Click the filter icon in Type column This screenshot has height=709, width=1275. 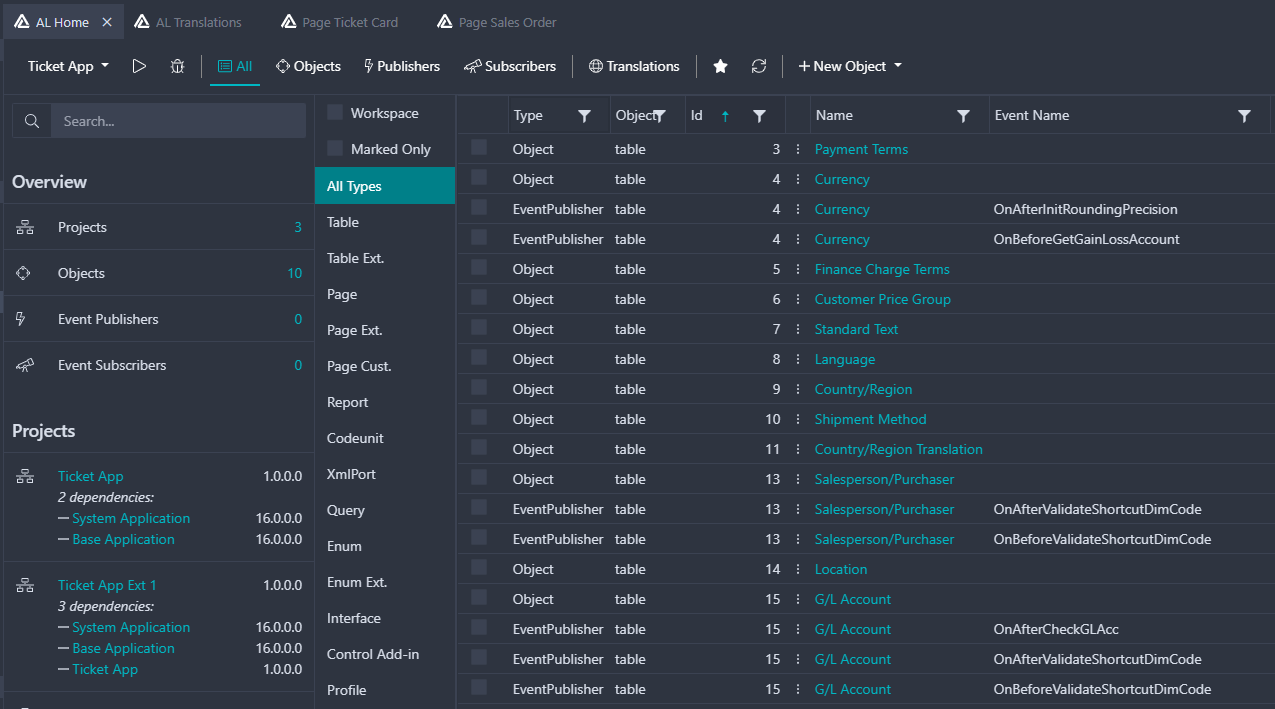(585, 116)
